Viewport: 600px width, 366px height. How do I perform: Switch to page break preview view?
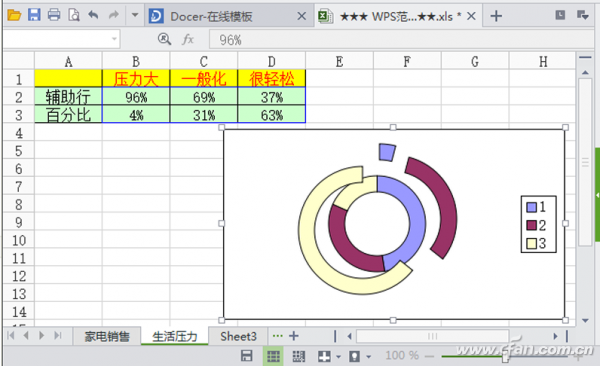click(298, 356)
